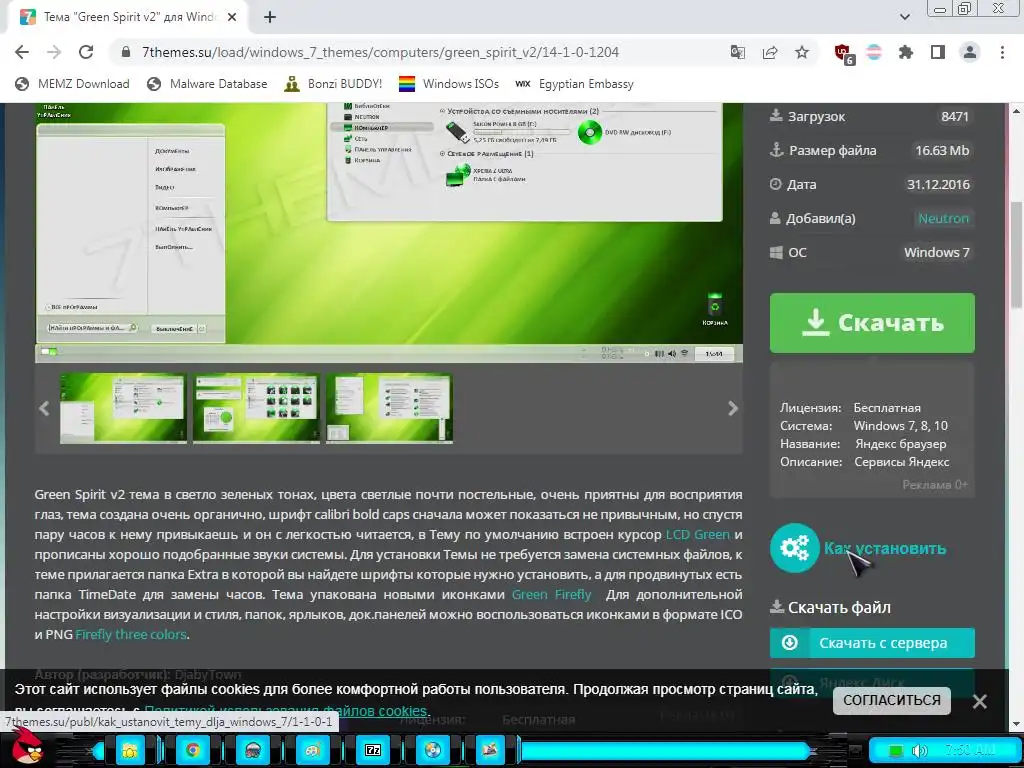Image resolution: width=1024 pixels, height=768 pixels.
Task: Open the Chrome profile avatar
Action: (x=970, y=52)
